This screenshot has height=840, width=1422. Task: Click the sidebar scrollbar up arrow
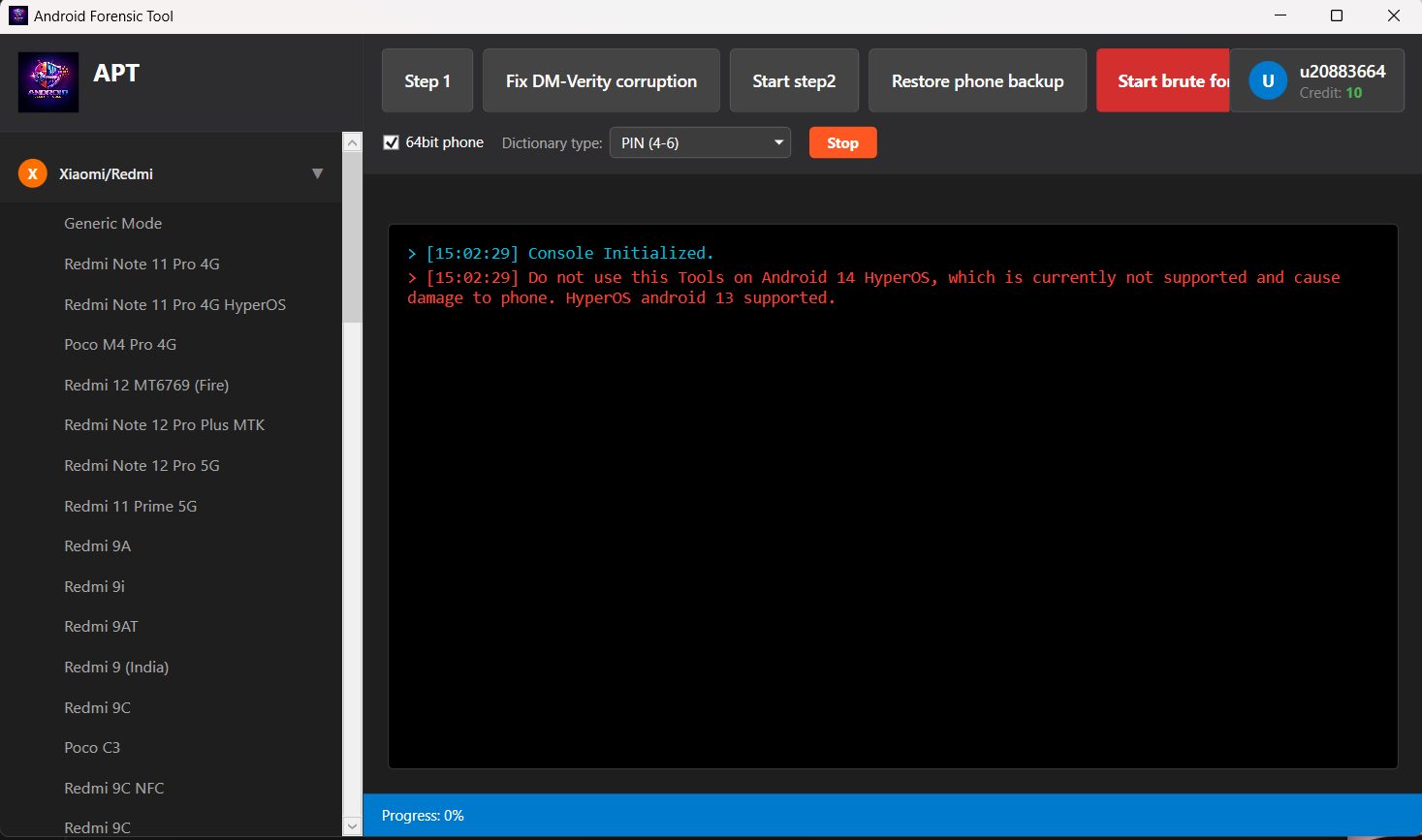click(x=353, y=142)
